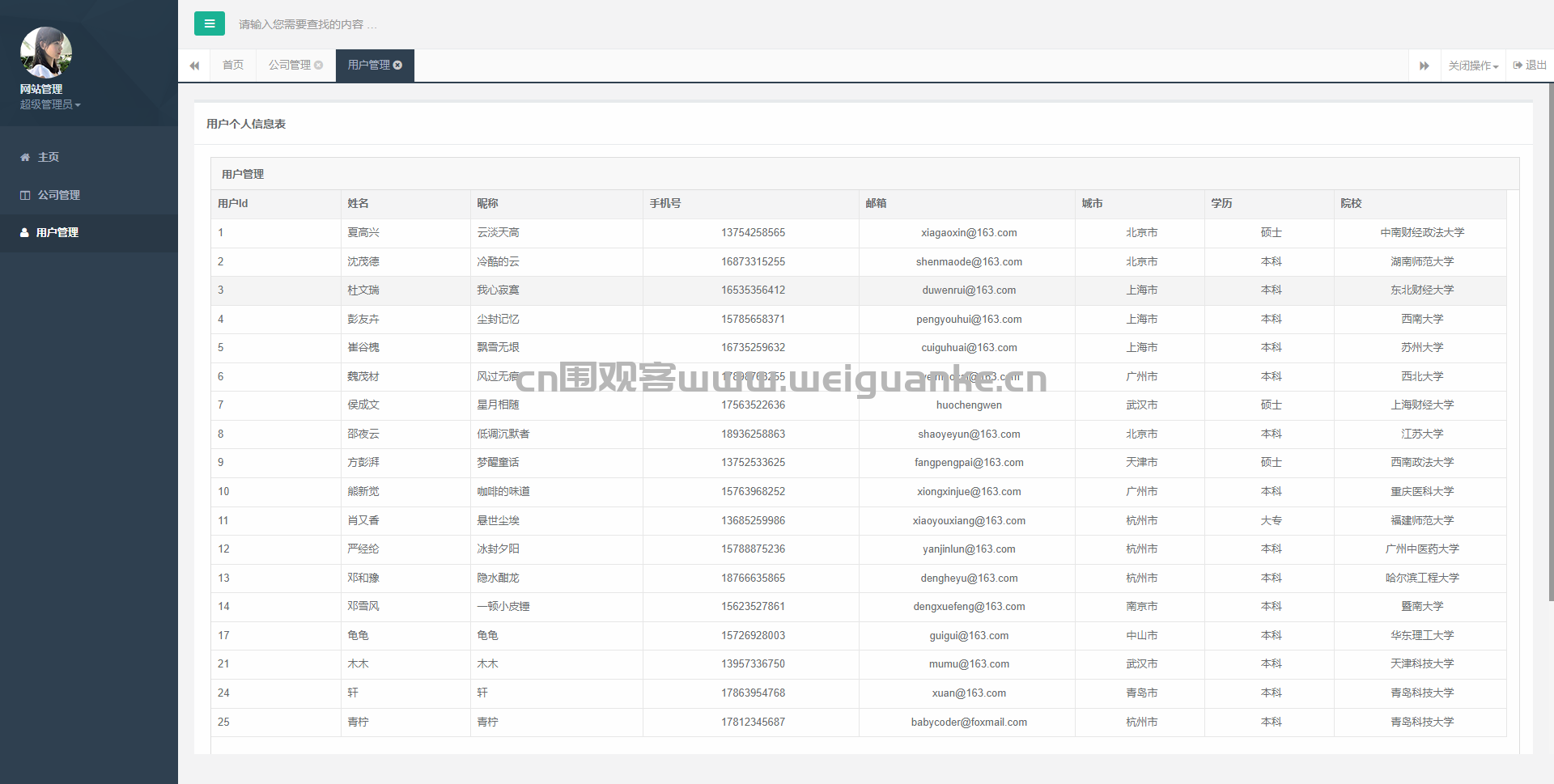Toggle the green hamburger menu button

[209, 23]
